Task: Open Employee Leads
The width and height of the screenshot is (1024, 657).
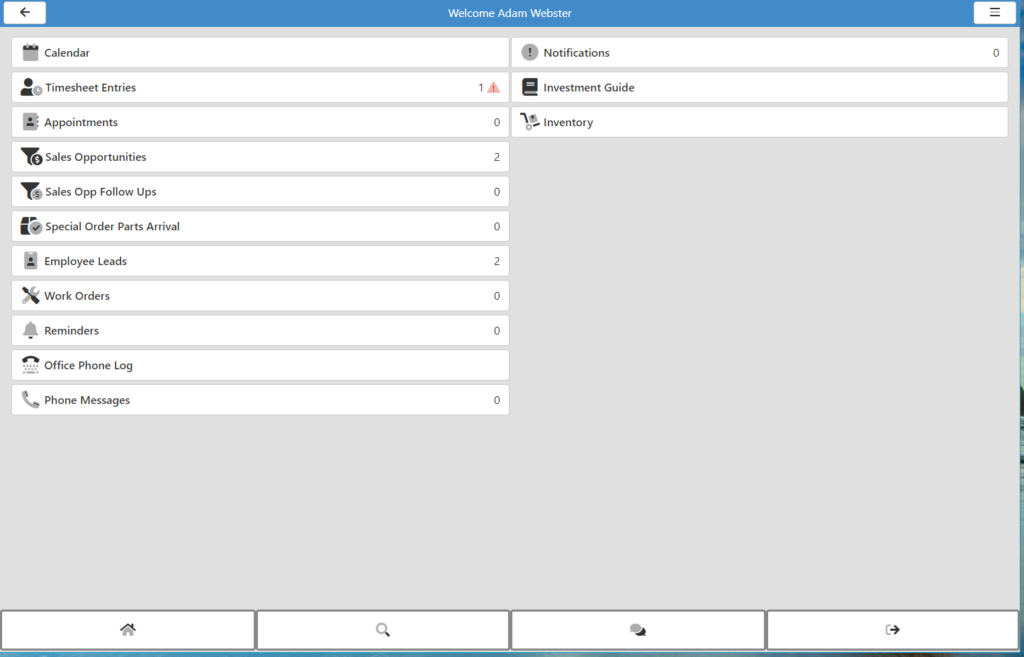Action: pyautogui.click(x=260, y=261)
